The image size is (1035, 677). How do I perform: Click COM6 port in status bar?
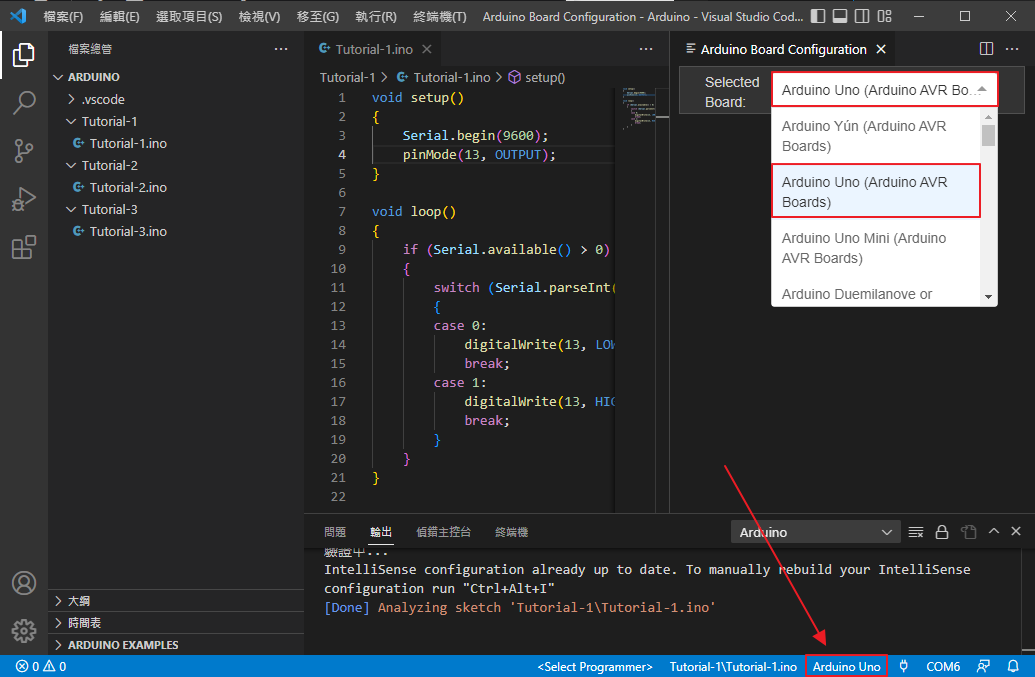pos(943,666)
